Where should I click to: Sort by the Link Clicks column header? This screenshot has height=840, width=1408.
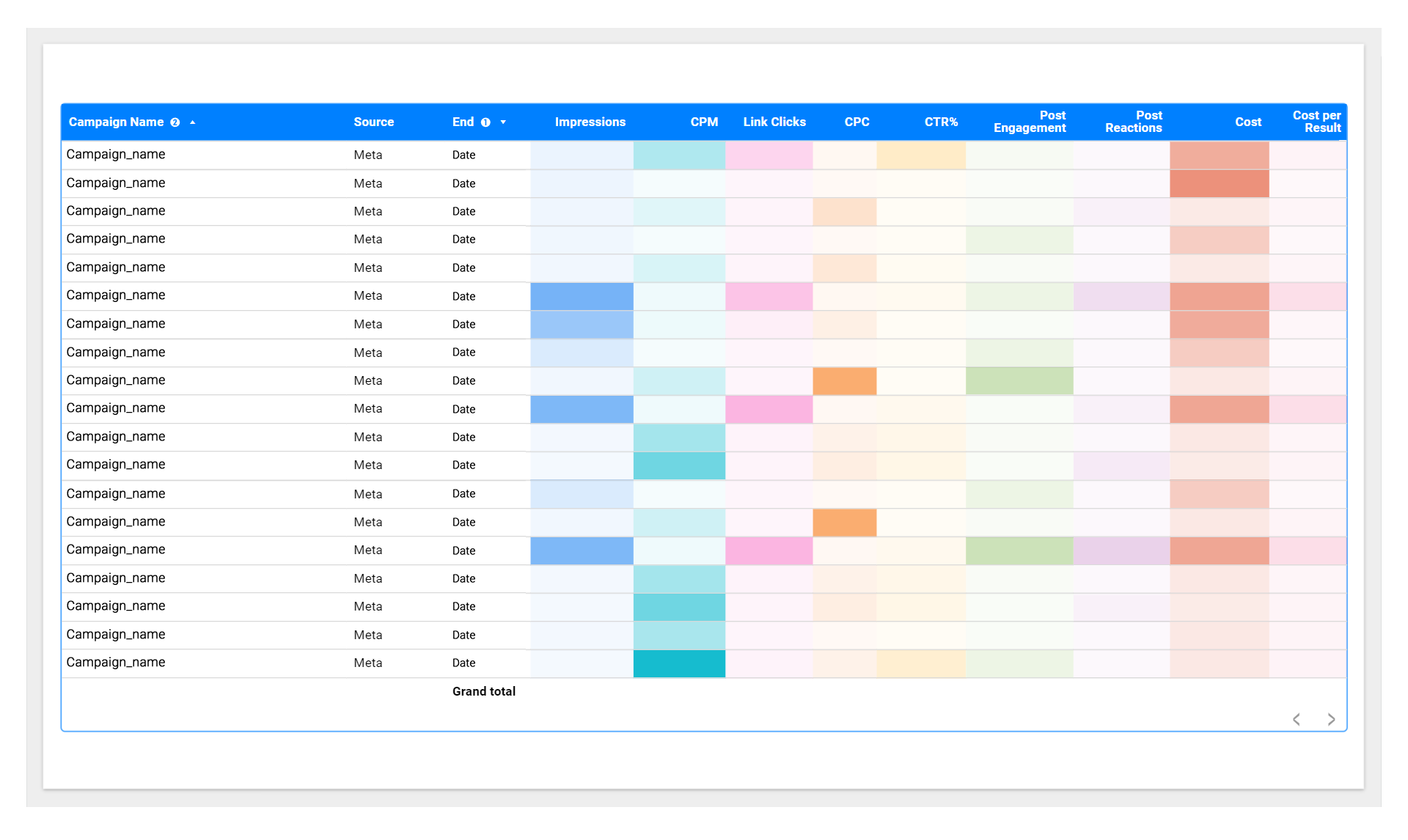[774, 122]
